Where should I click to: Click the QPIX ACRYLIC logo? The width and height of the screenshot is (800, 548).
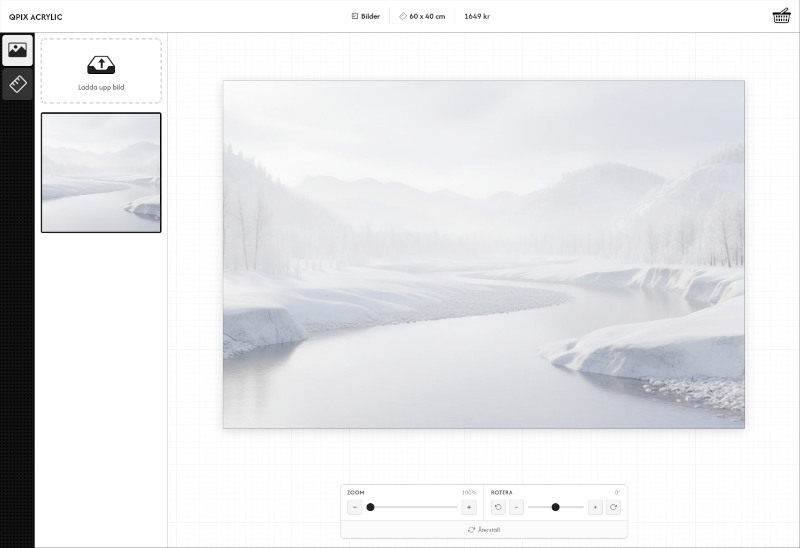click(35, 17)
